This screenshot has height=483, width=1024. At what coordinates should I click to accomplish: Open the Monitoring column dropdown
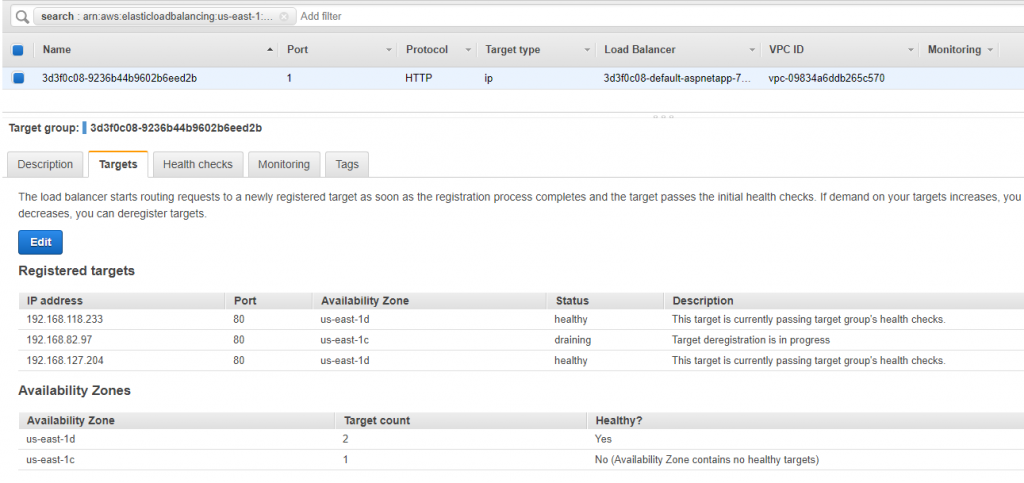point(991,50)
